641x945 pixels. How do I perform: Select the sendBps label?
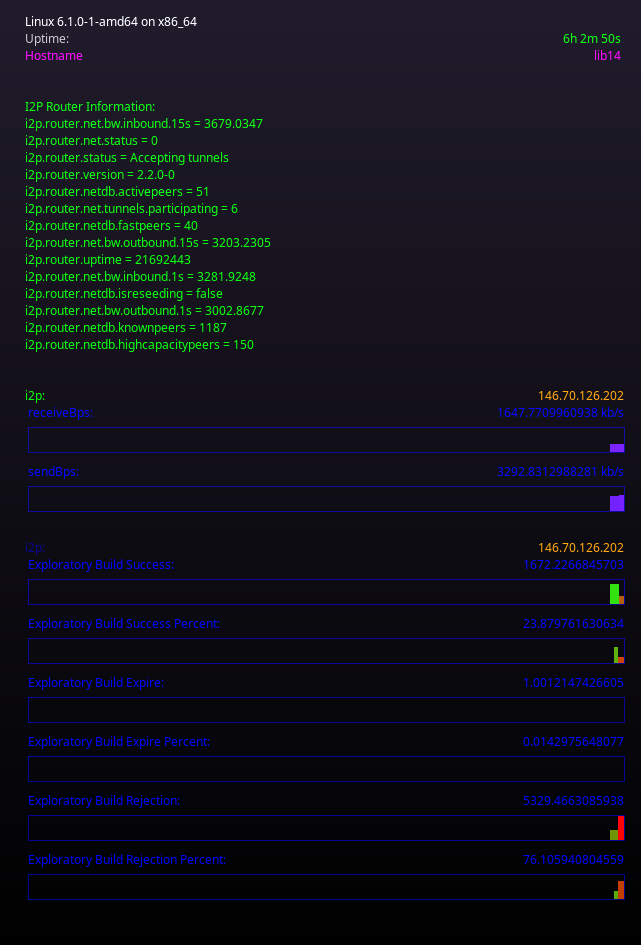54,472
